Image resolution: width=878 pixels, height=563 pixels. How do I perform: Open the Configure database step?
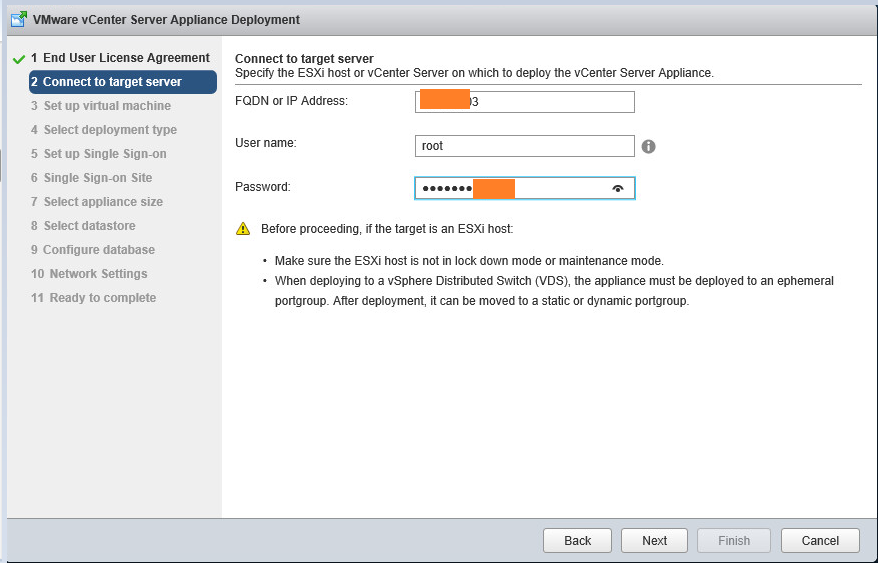[x=93, y=250]
